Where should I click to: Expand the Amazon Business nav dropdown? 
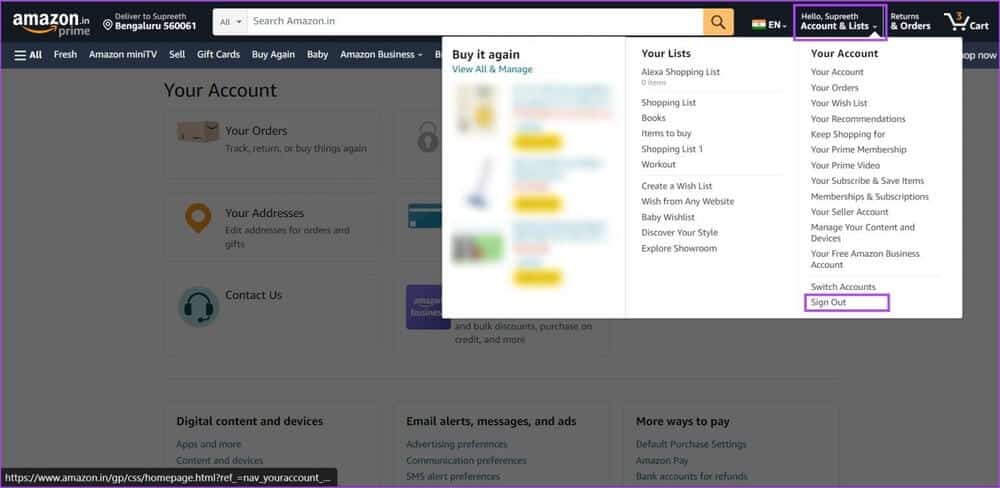point(381,55)
